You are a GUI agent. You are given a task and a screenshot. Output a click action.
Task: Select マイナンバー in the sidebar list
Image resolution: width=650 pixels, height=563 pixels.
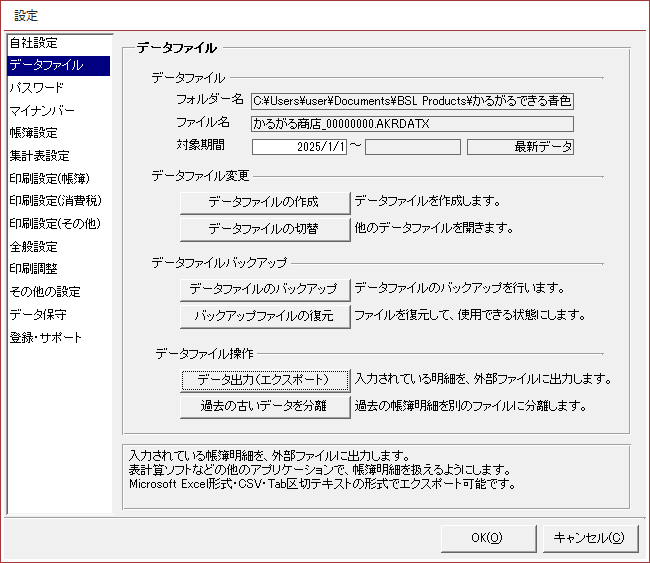[x=41, y=110]
